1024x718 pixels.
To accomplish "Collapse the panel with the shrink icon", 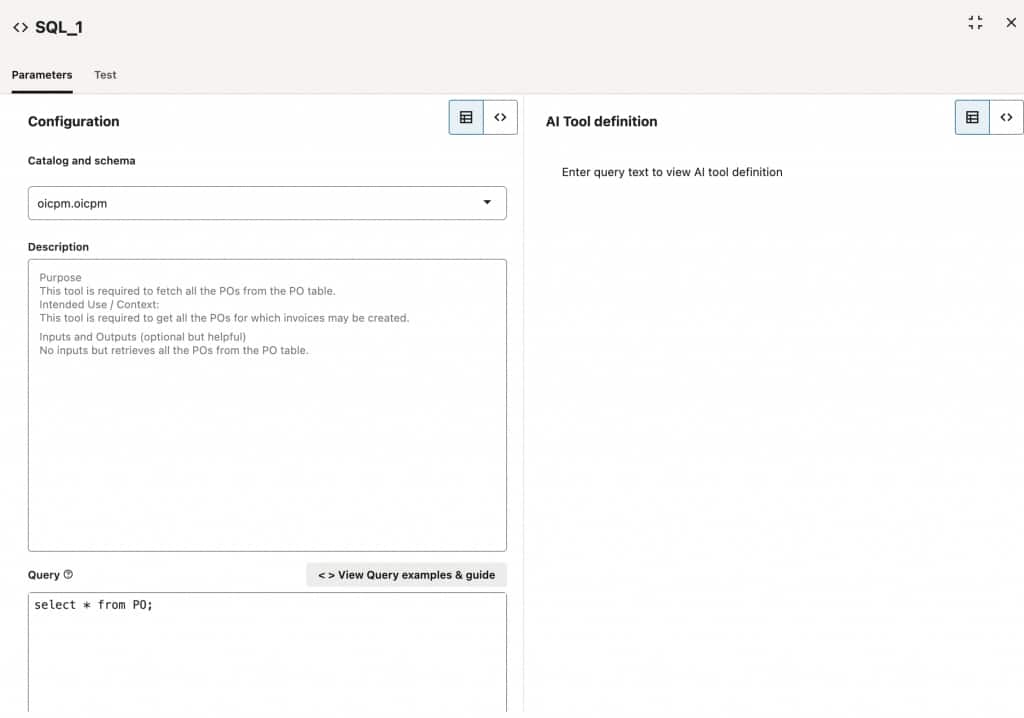I will coord(975,23).
